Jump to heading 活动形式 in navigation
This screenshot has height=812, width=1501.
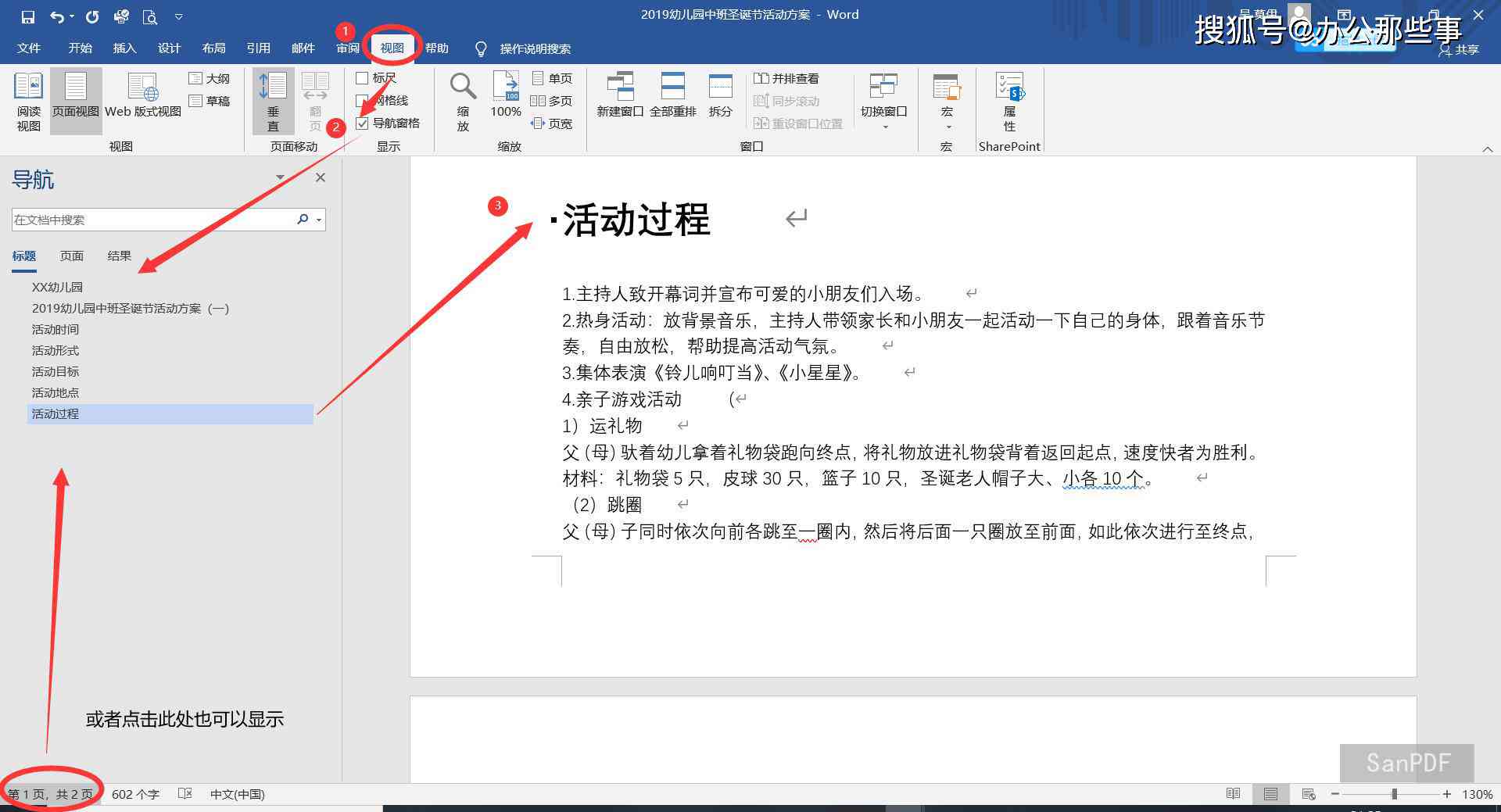click(56, 351)
